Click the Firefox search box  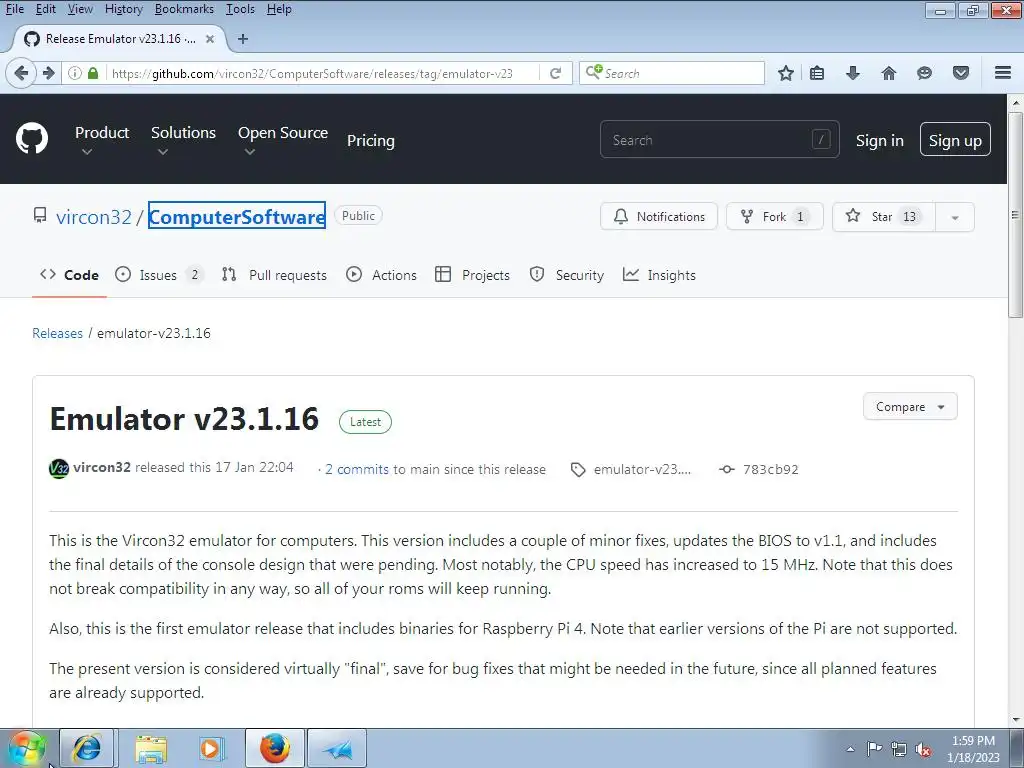pyautogui.click(x=672, y=73)
